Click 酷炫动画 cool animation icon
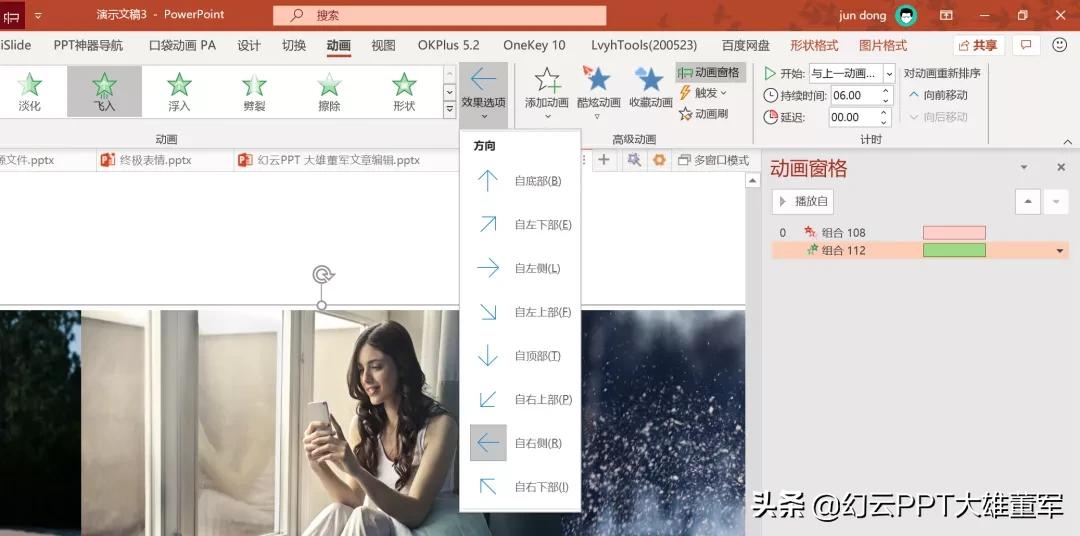 [x=596, y=79]
